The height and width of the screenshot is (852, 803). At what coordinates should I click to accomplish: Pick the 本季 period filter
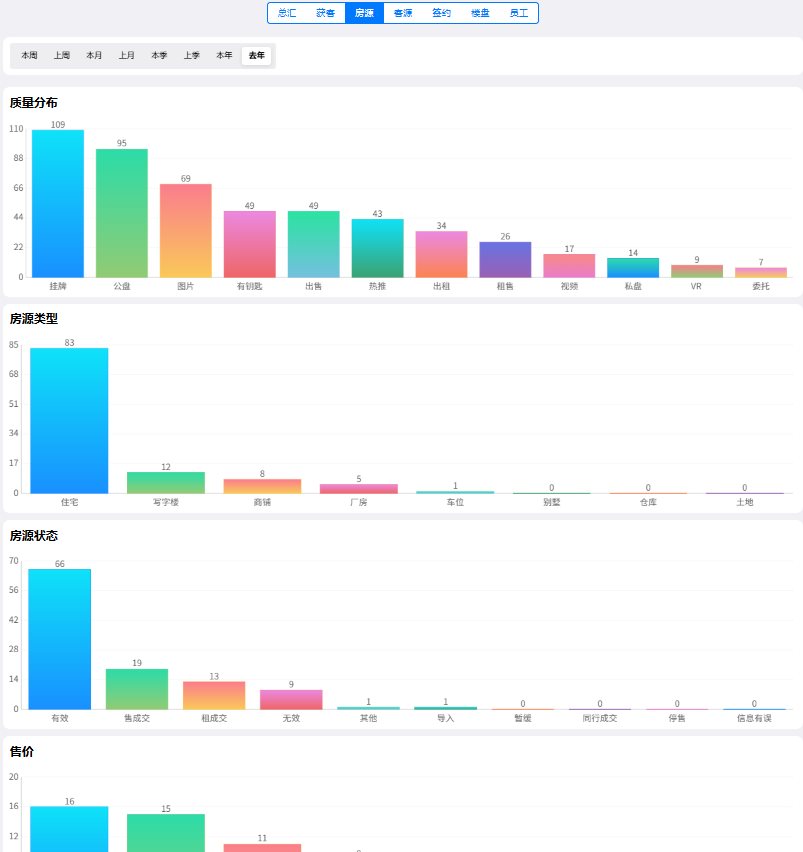[159, 55]
